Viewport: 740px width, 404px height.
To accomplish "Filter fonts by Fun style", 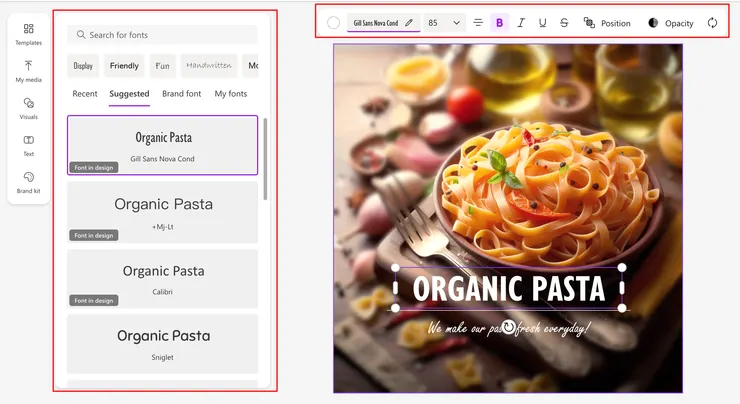I will pos(162,66).
